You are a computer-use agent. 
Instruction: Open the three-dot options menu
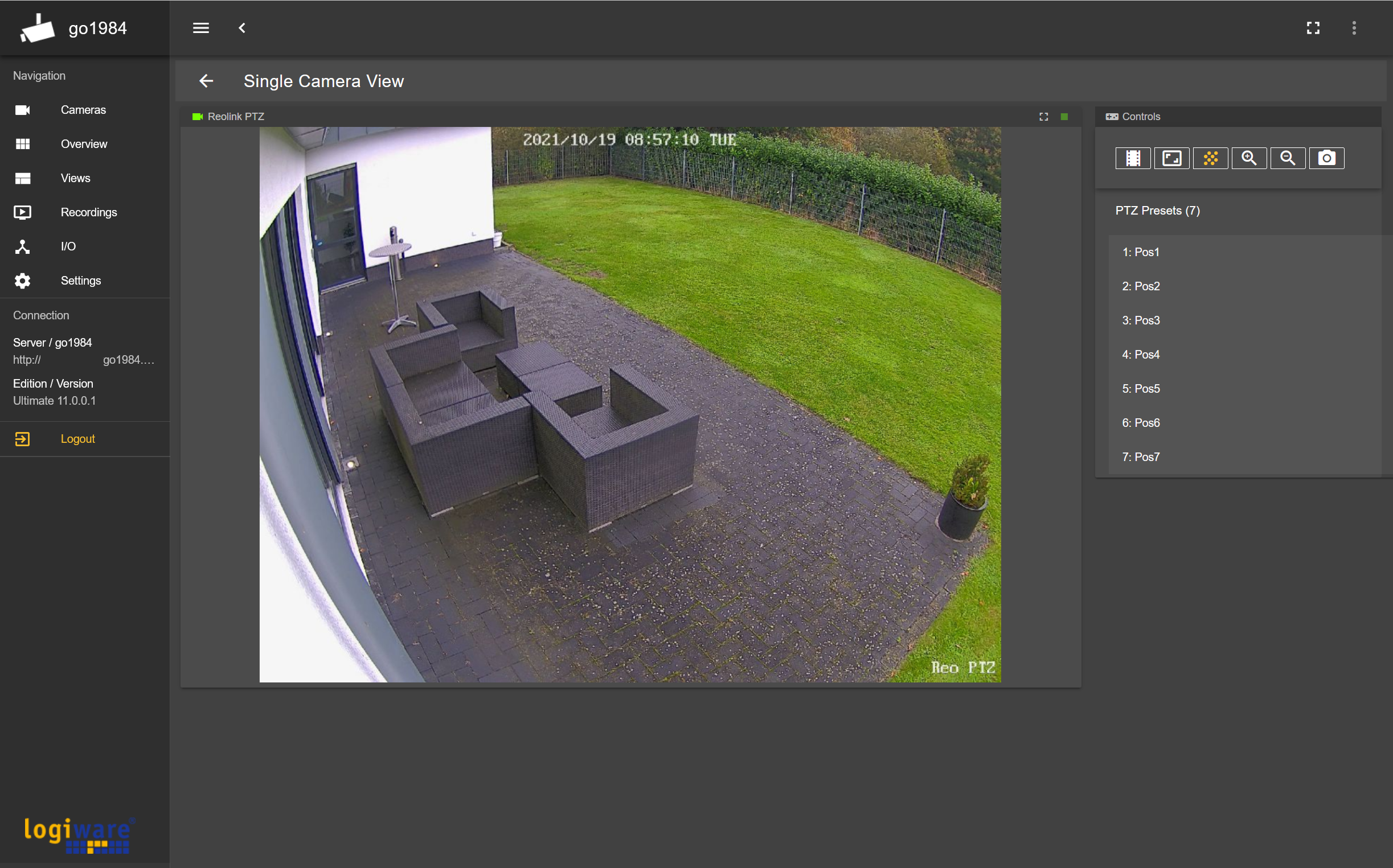click(x=1354, y=28)
